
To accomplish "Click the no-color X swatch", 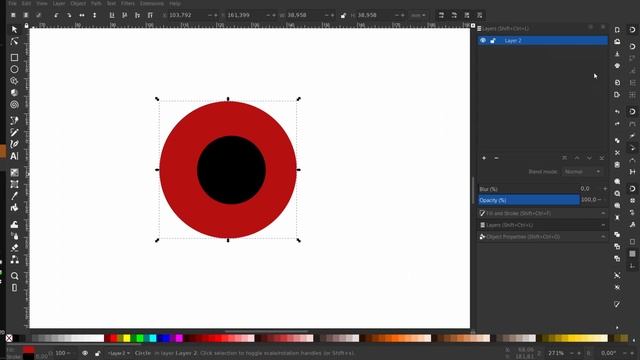I will click(9, 338).
